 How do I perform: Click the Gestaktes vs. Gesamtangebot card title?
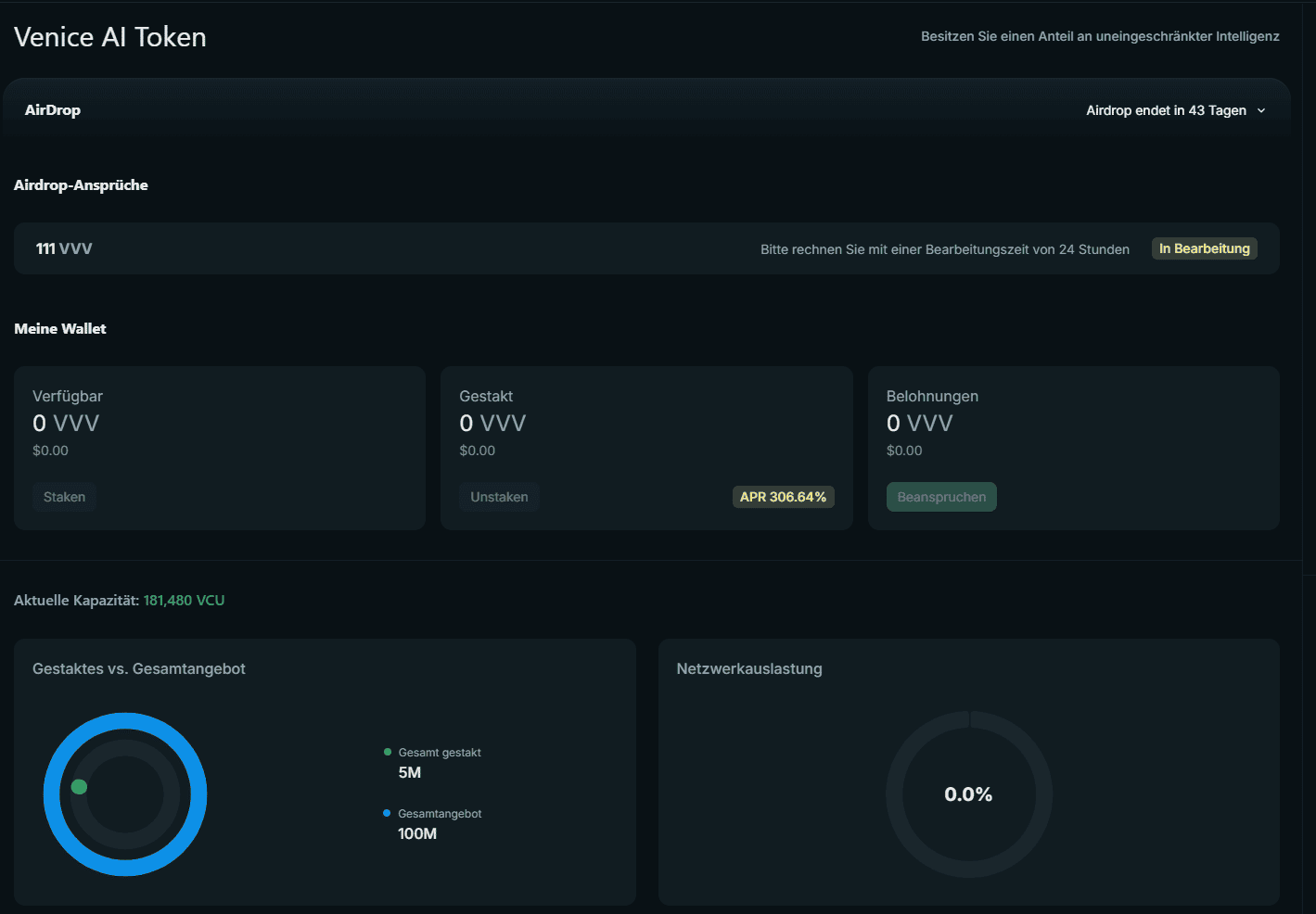click(139, 669)
